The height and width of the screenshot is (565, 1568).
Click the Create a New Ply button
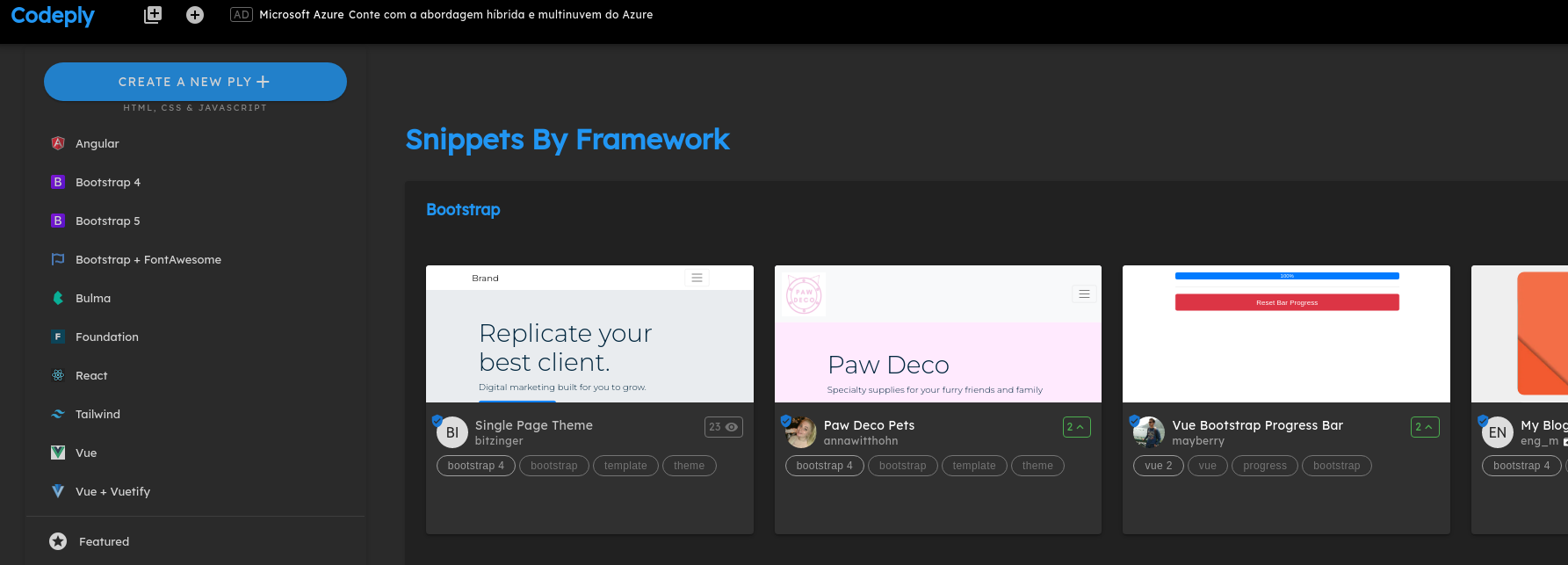pyautogui.click(x=195, y=82)
